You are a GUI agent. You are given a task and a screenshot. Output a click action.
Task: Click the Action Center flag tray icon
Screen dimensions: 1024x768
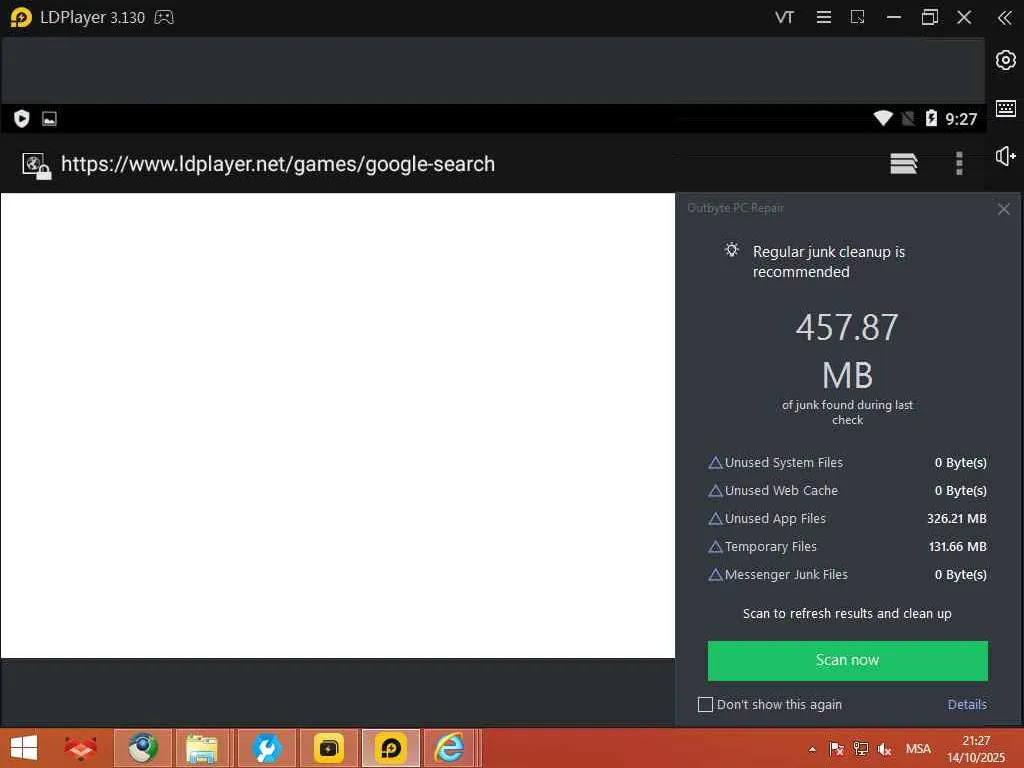[836, 749]
